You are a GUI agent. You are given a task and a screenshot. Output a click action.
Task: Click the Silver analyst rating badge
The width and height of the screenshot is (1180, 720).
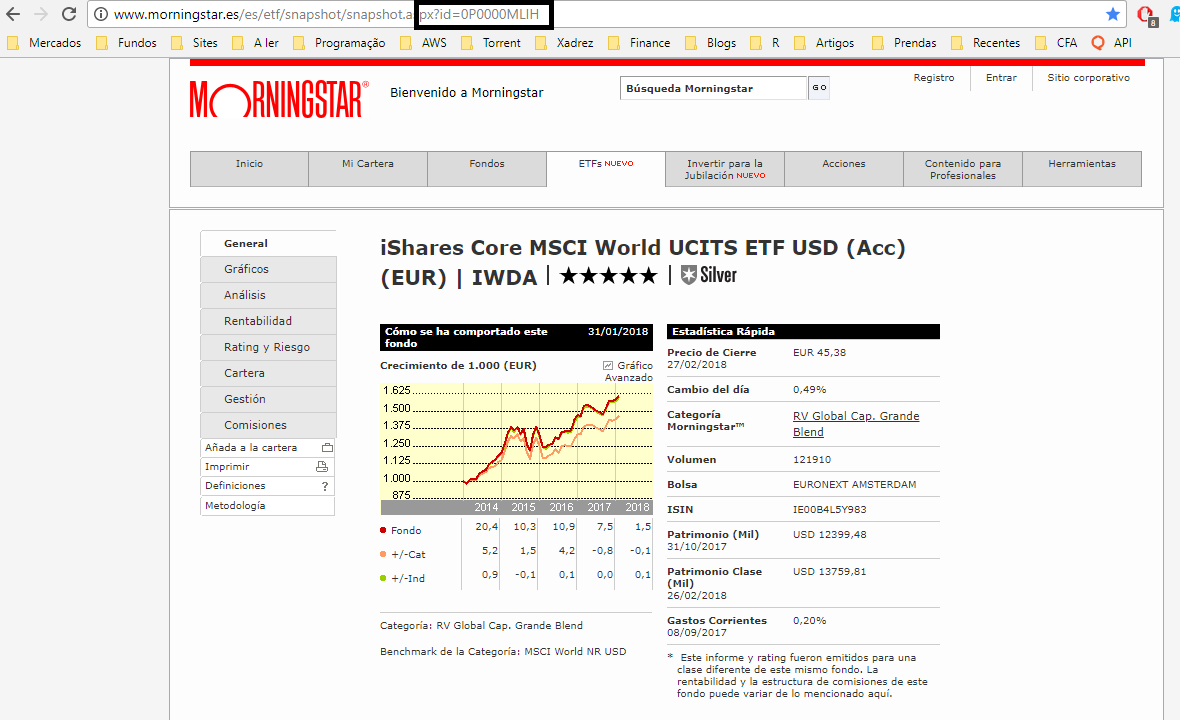[x=709, y=275]
